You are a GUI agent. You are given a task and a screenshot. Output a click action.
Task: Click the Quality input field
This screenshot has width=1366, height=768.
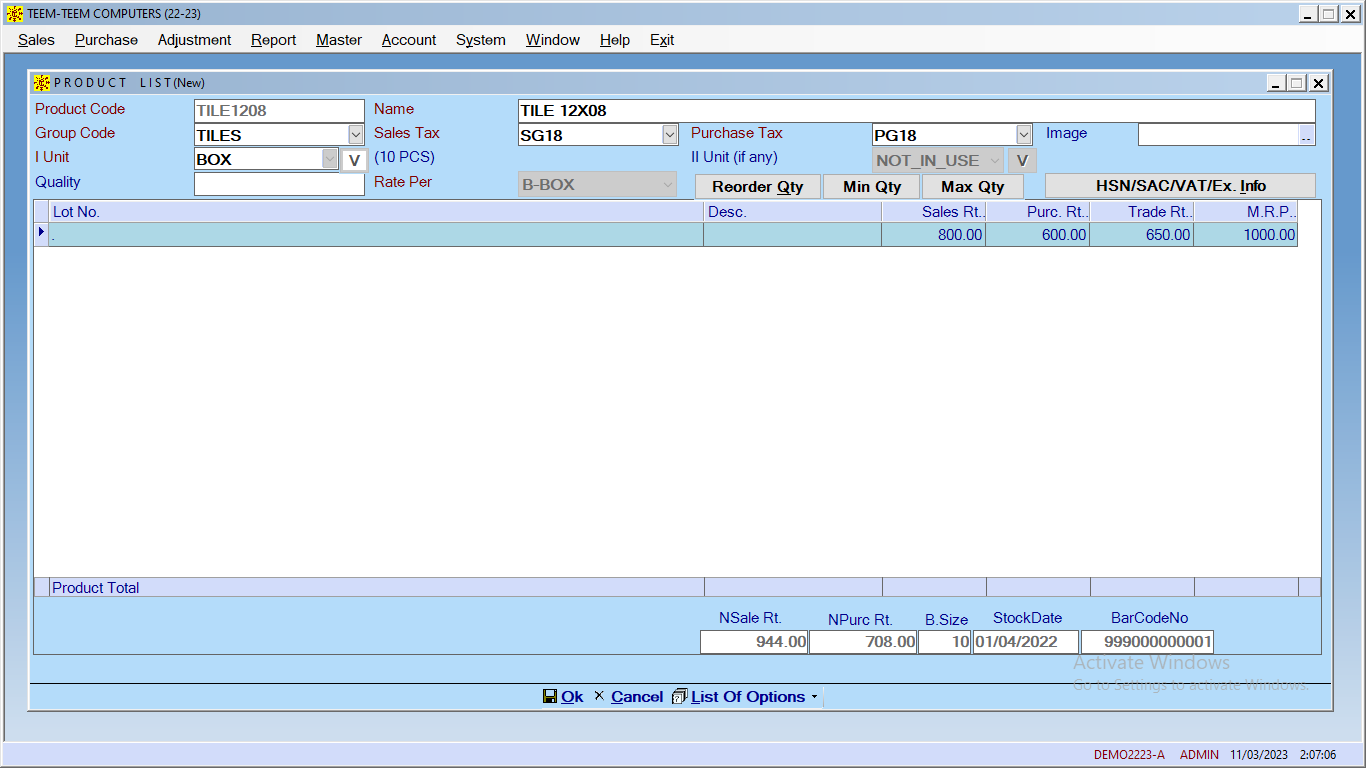(279, 184)
